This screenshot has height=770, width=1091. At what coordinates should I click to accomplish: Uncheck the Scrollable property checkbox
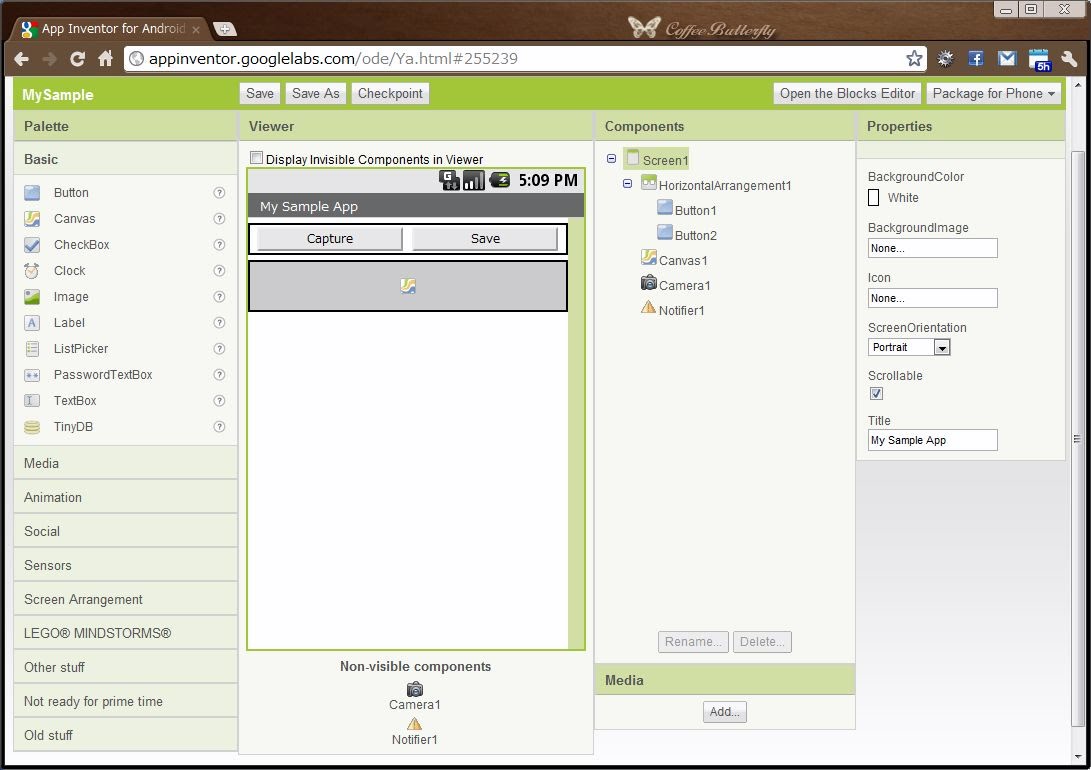(x=877, y=394)
